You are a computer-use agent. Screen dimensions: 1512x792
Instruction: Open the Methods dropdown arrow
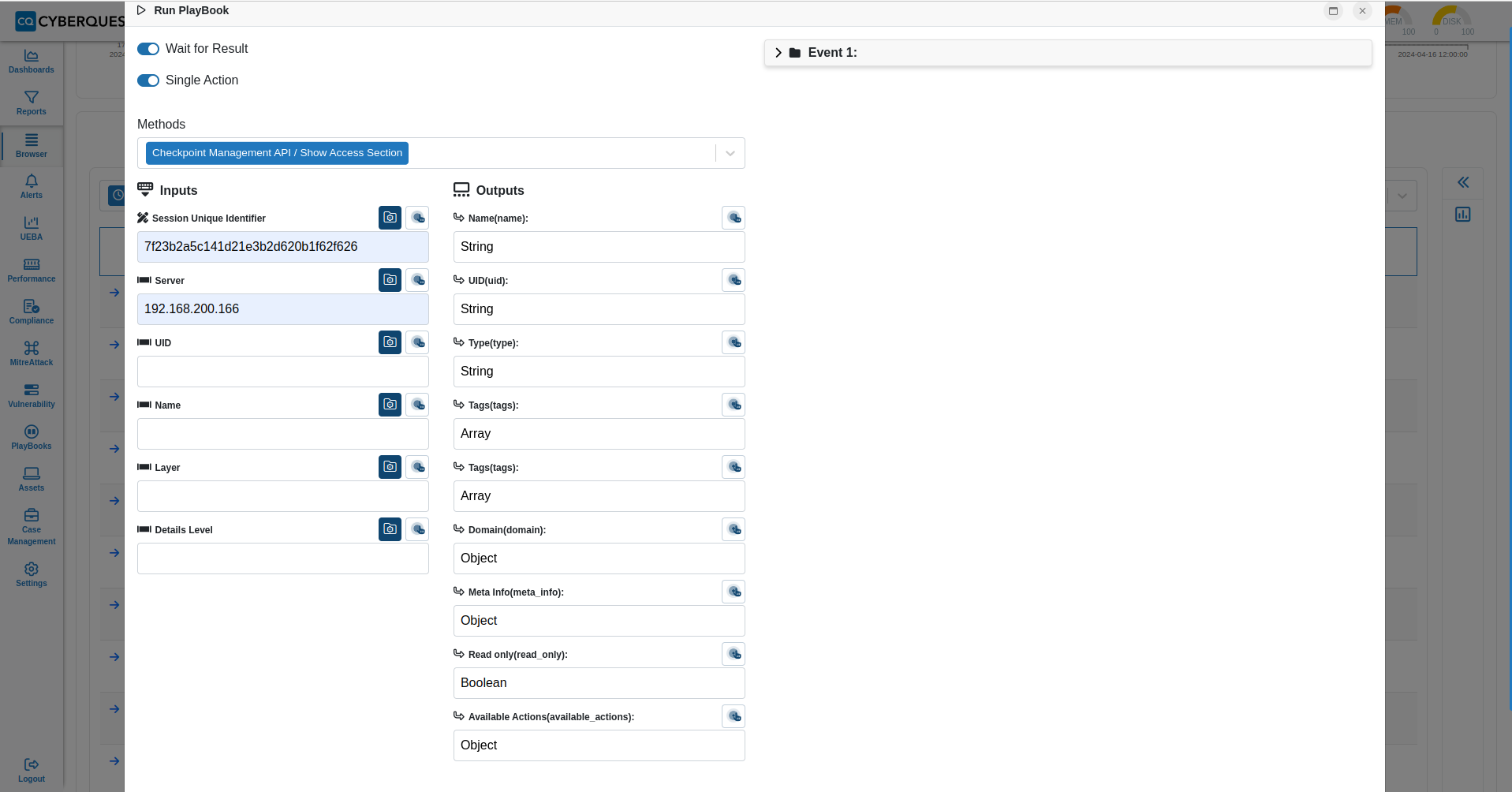(x=730, y=153)
